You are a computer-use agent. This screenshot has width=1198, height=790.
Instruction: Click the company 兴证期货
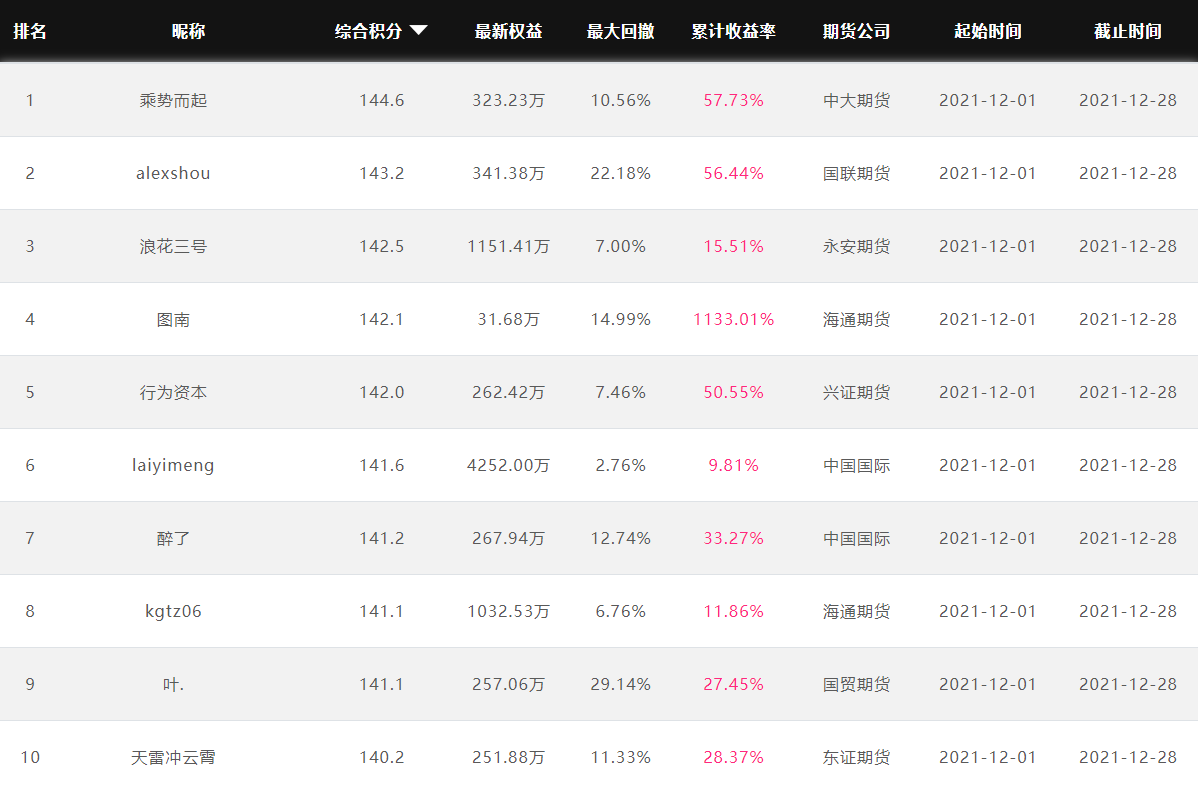(x=856, y=392)
